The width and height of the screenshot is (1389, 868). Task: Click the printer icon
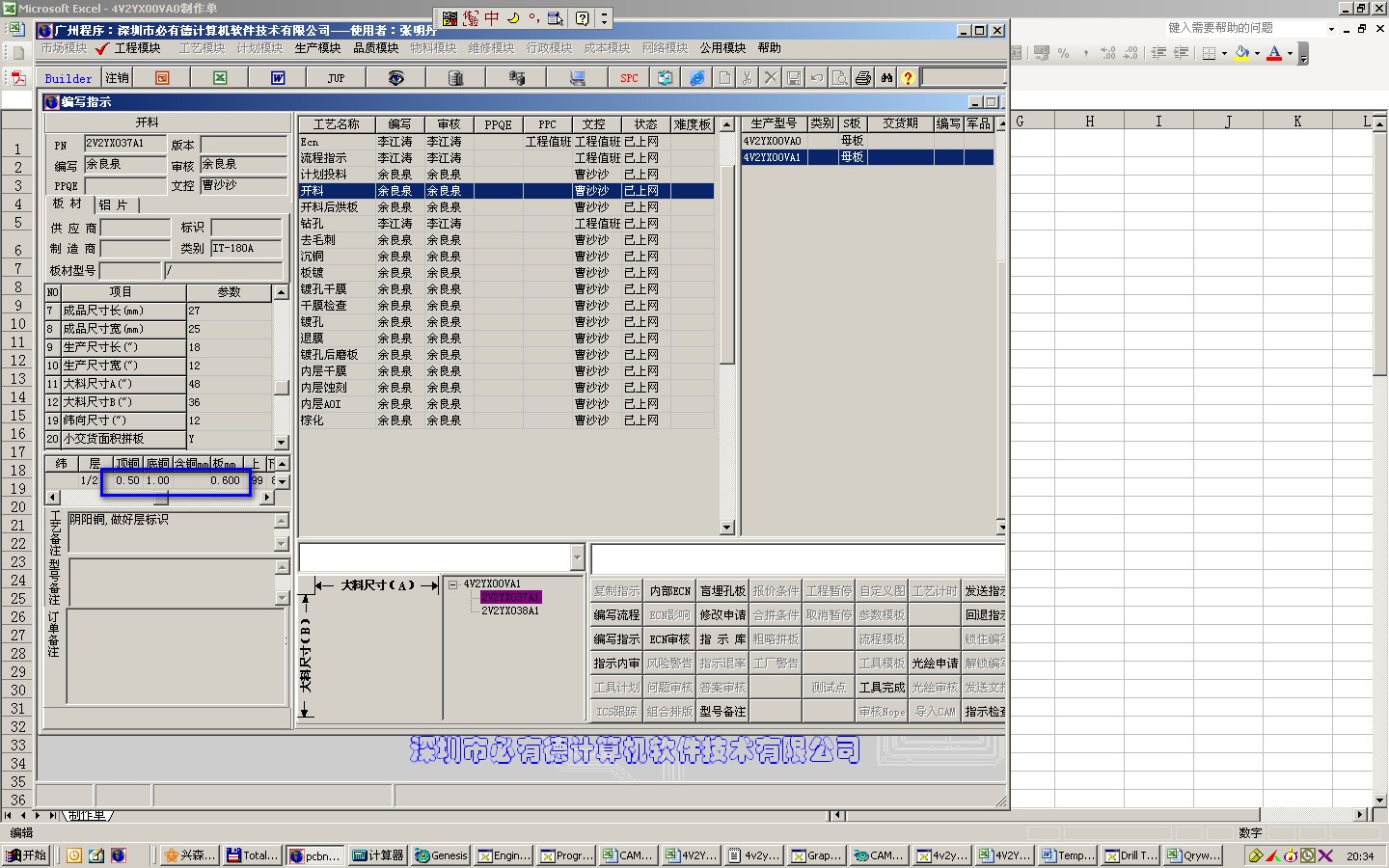pyautogui.click(x=863, y=78)
